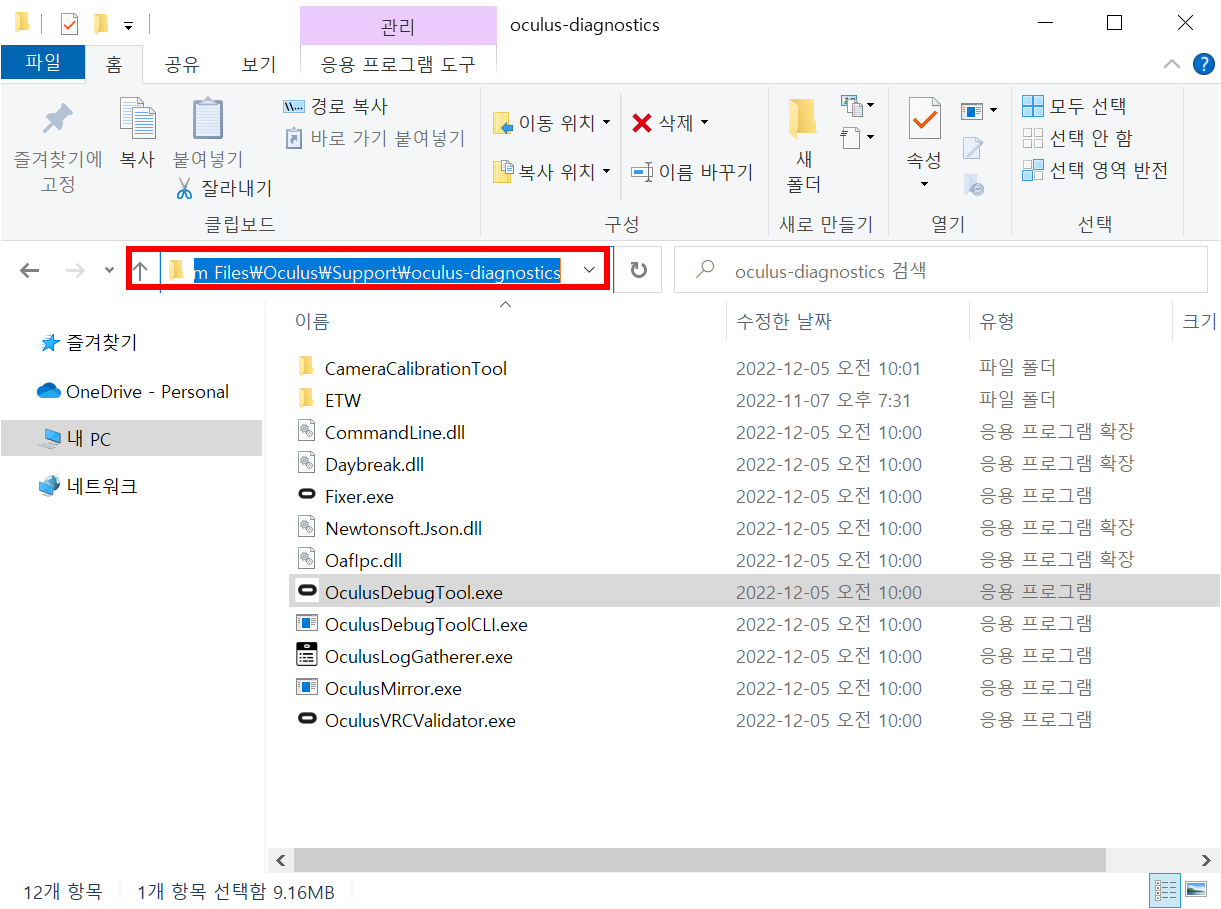Open the 파일 (File) menu
The height and width of the screenshot is (909, 1221).
tap(43, 63)
